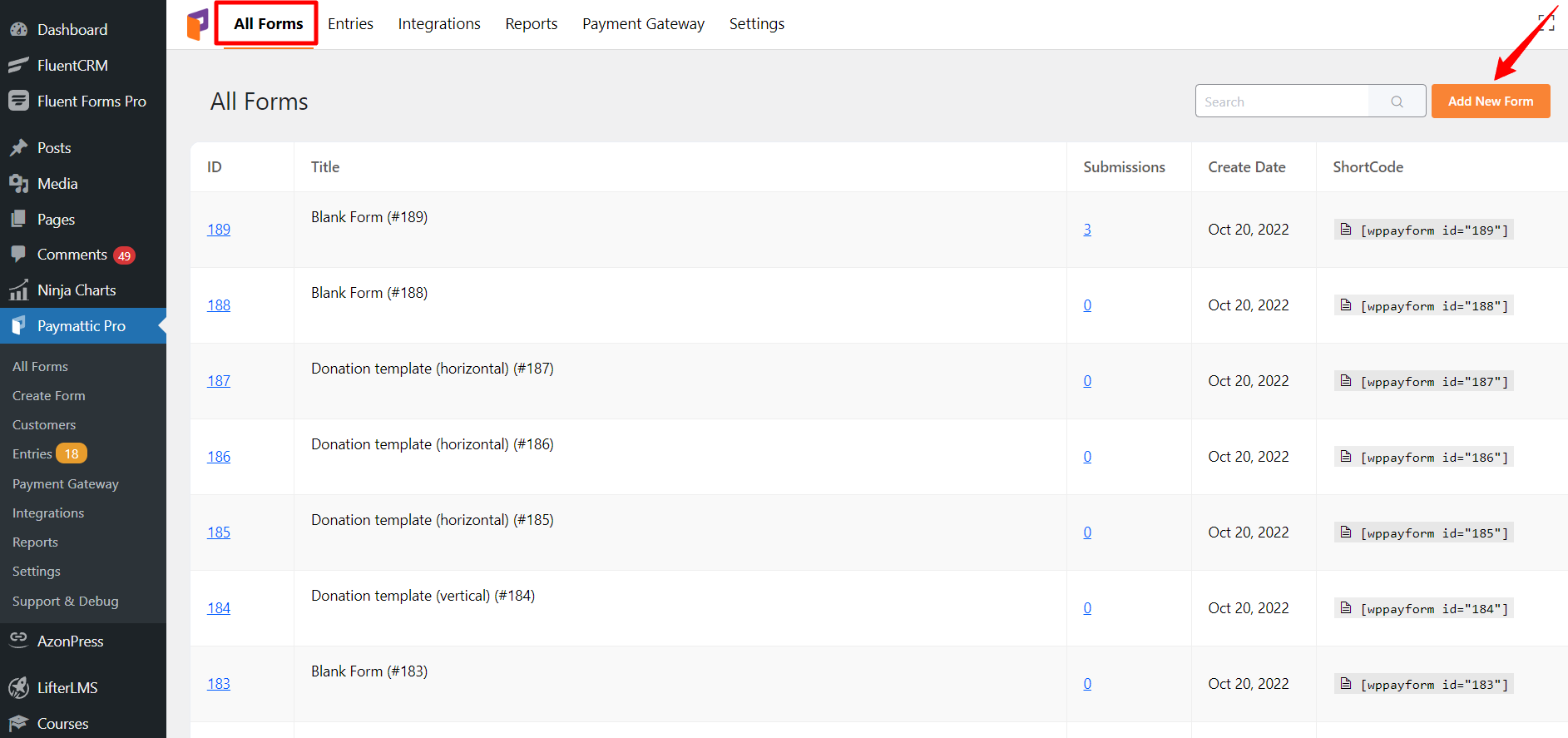The width and height of the screenshot is (1568, 738).
Task: Open the Integrations top tab
Action: (x=439, y=24)
